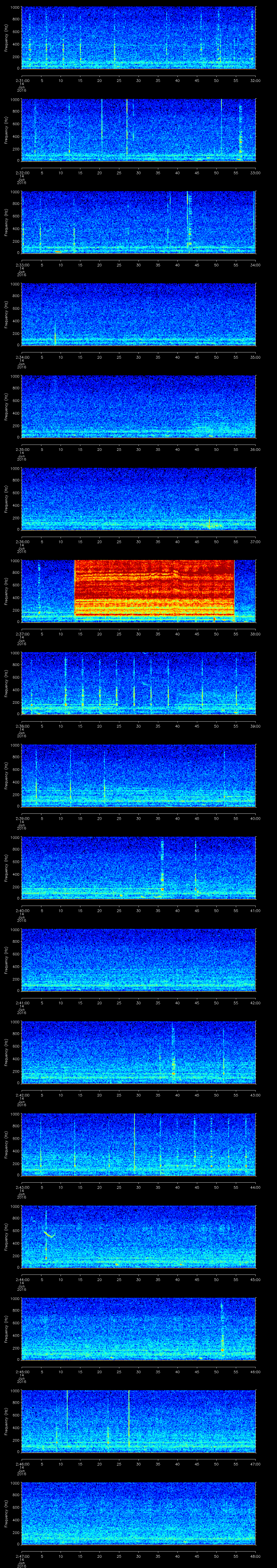This screenshot has width=277, height=1568.
Task: Click the 47:00 end time label
Action: click(x=255, y=1464)
